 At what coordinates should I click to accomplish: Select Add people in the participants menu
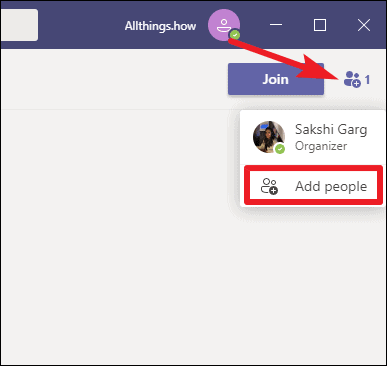313,186
